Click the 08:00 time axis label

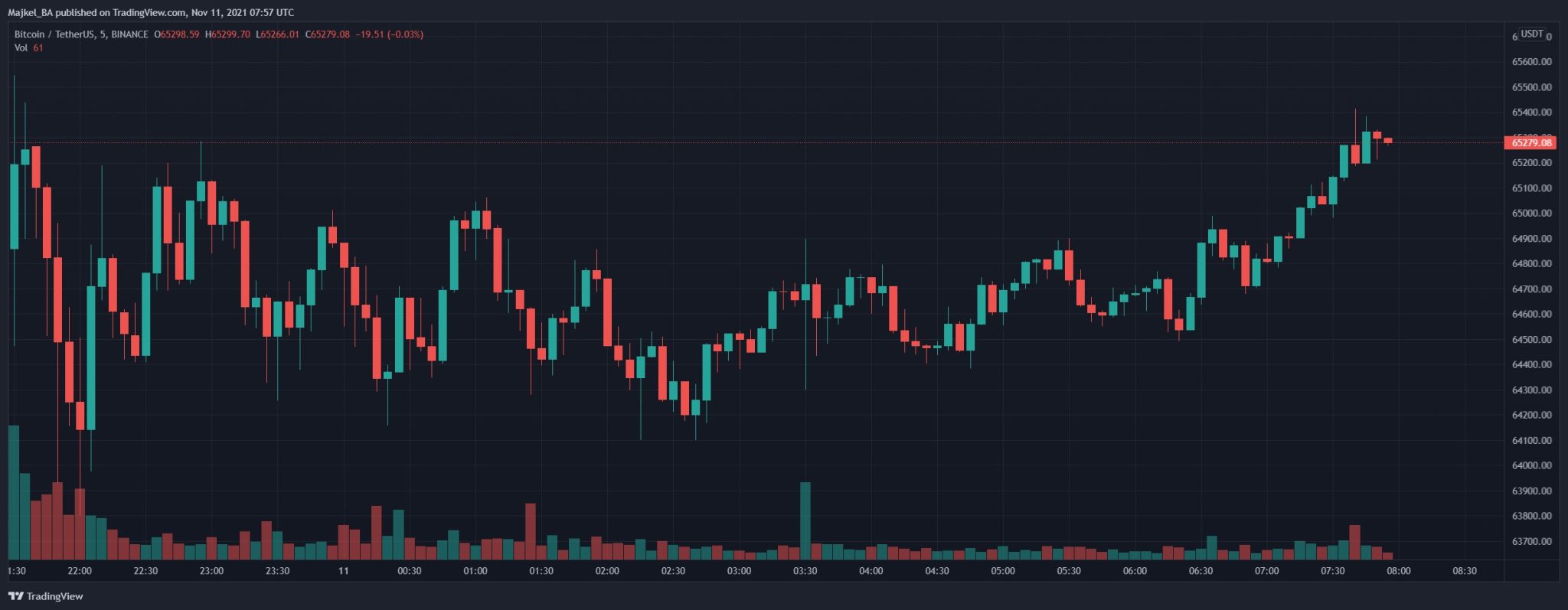pyautogui.click(x=1399, y=571)
